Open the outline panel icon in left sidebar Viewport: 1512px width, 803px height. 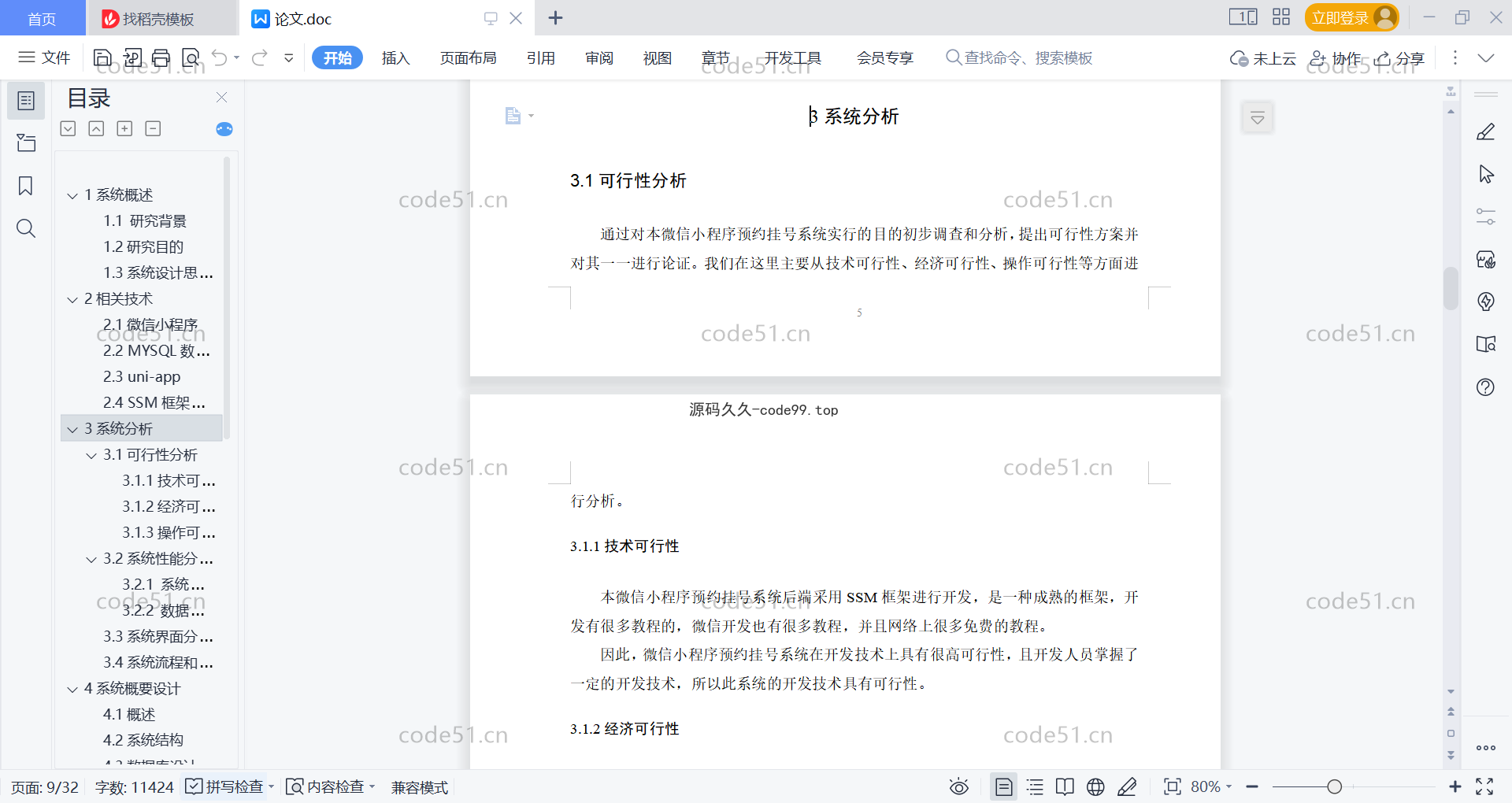point(26,101)
